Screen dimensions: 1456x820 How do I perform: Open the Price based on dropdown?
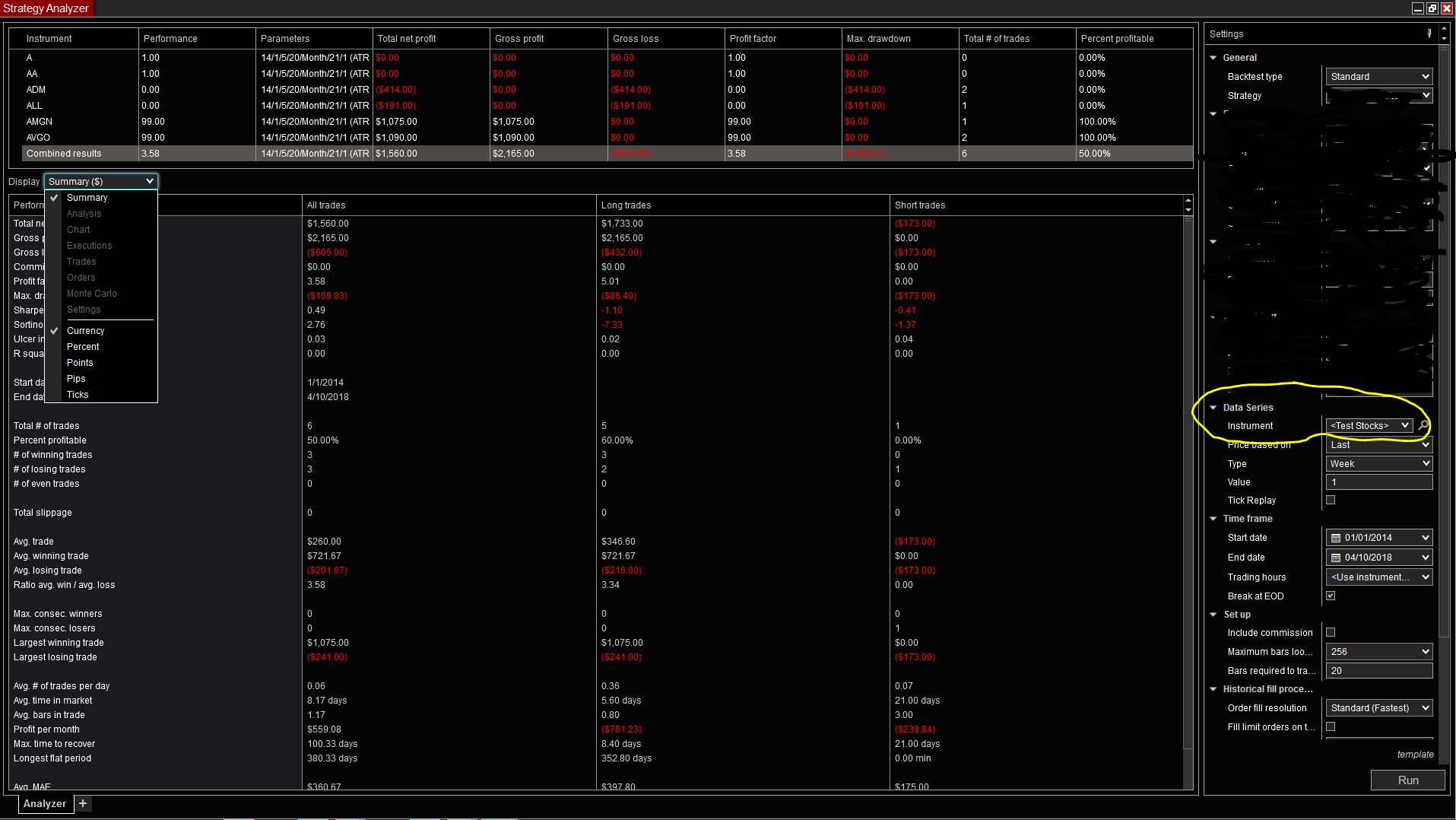(x=1379, y=445)
